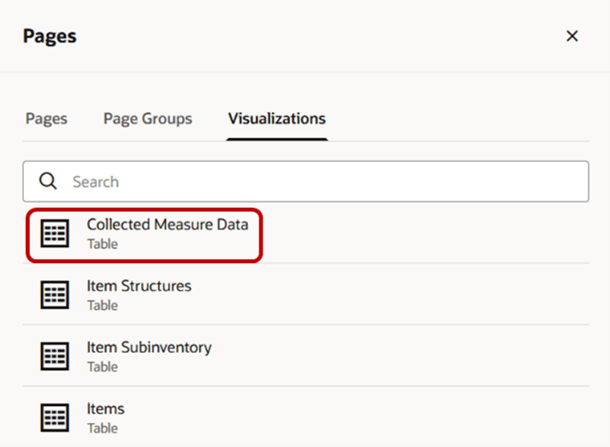Close the Pages panel with the X
610x447 pixels.
572,36
